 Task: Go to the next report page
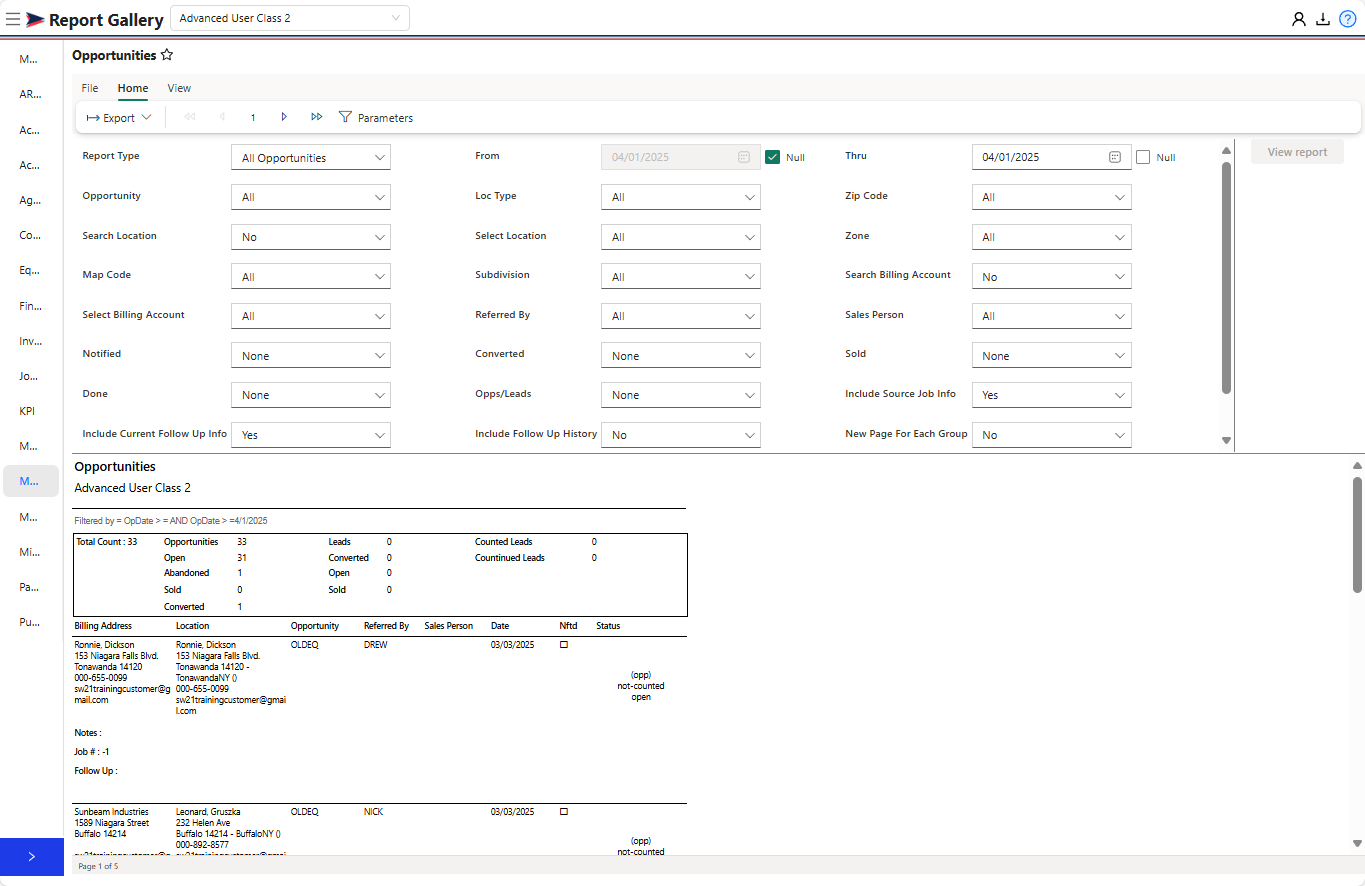(x=284, y=117)
